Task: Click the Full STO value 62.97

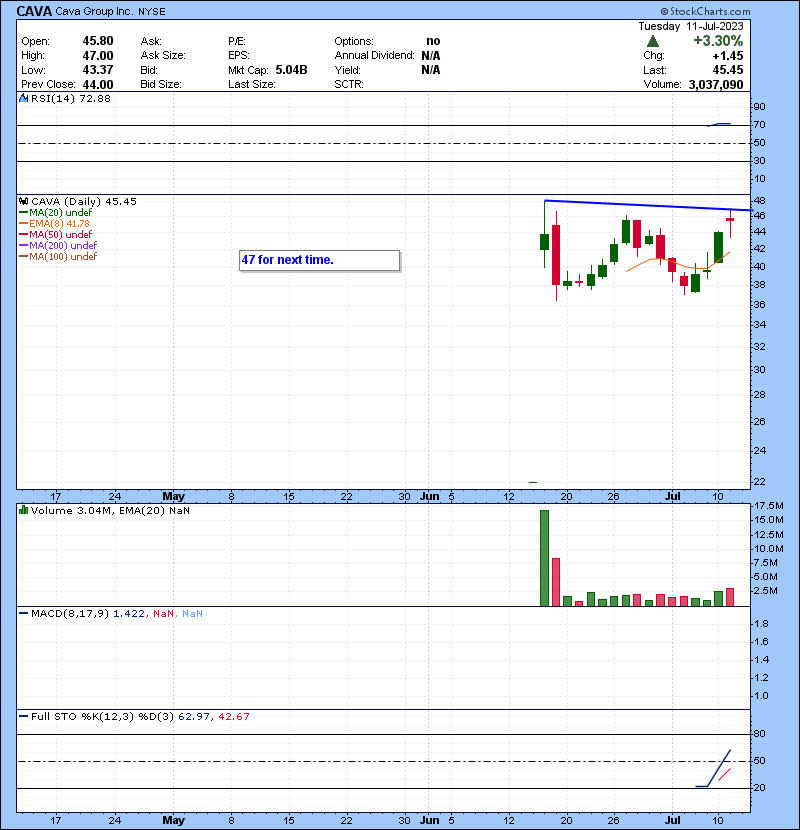Action: point(194,717)
